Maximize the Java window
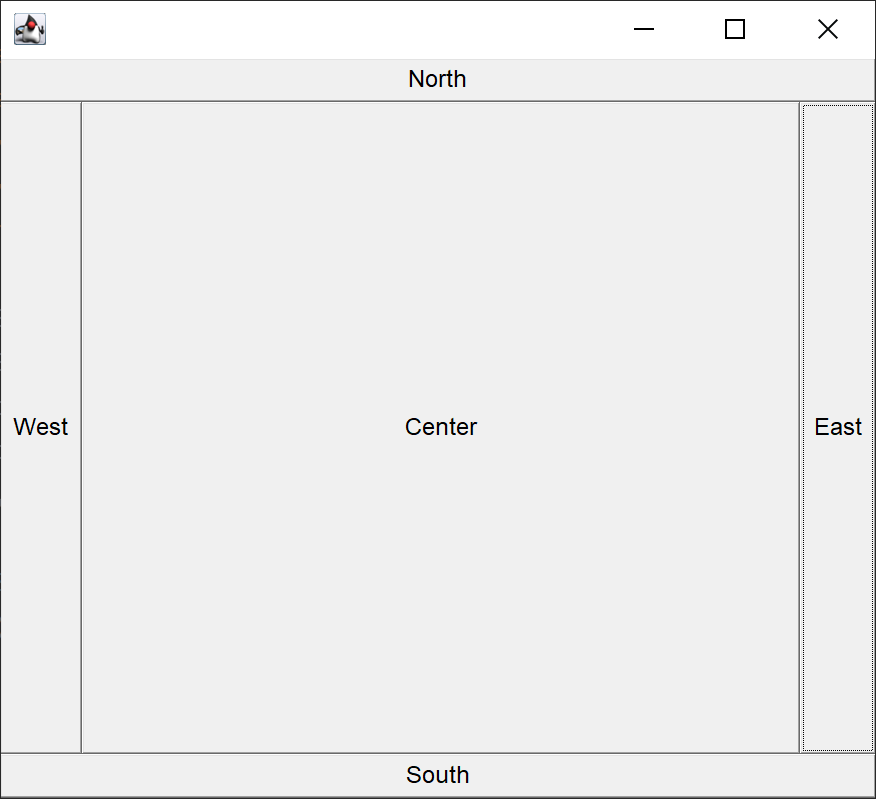Viewport: 876px width, 799px height. [x=735, y=30]
